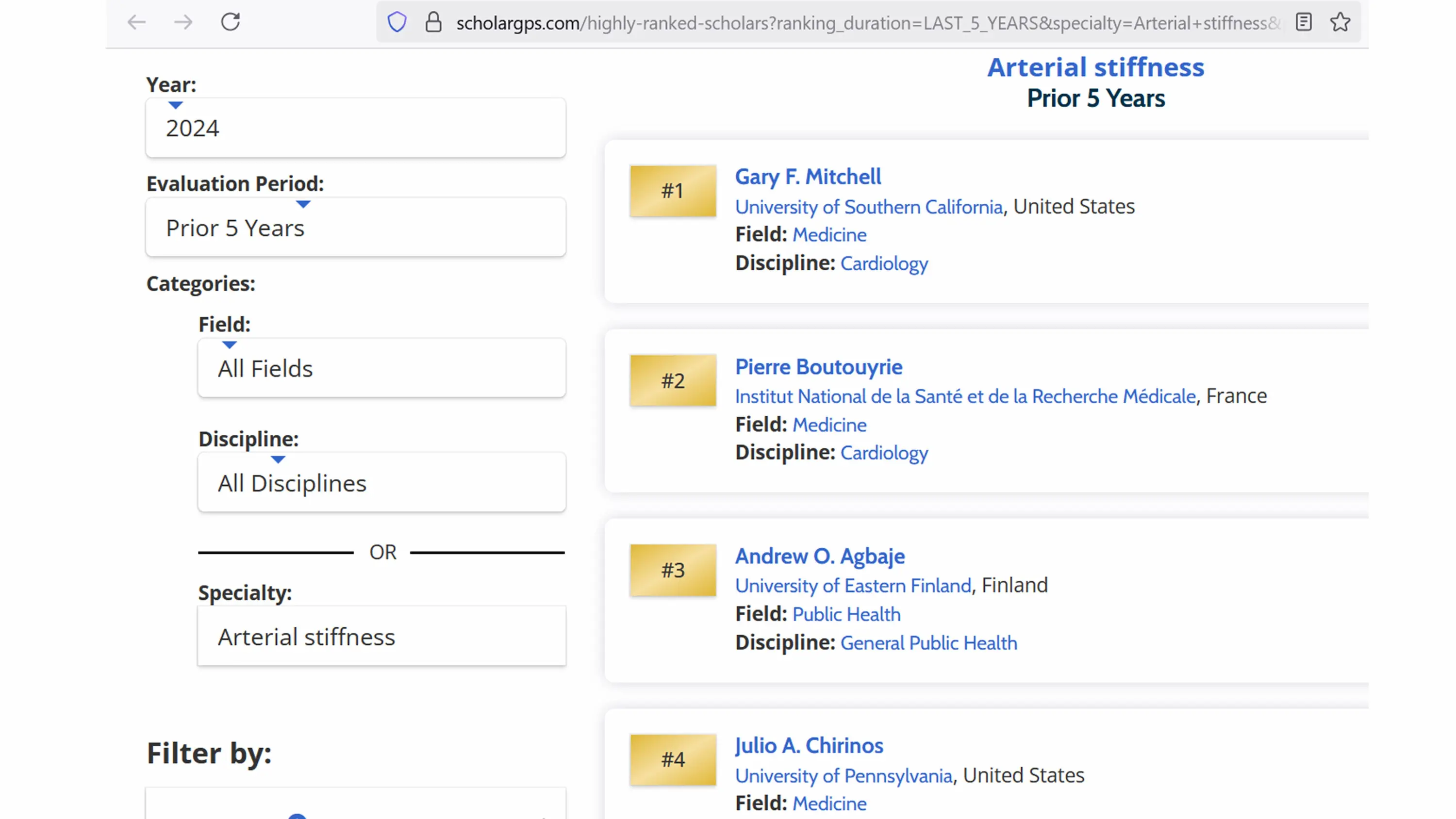Image resolution: width=1456 pixels, height=819 pixels.
Task: Open the tracking protection shield icon
Action: (x=397, y=23)
